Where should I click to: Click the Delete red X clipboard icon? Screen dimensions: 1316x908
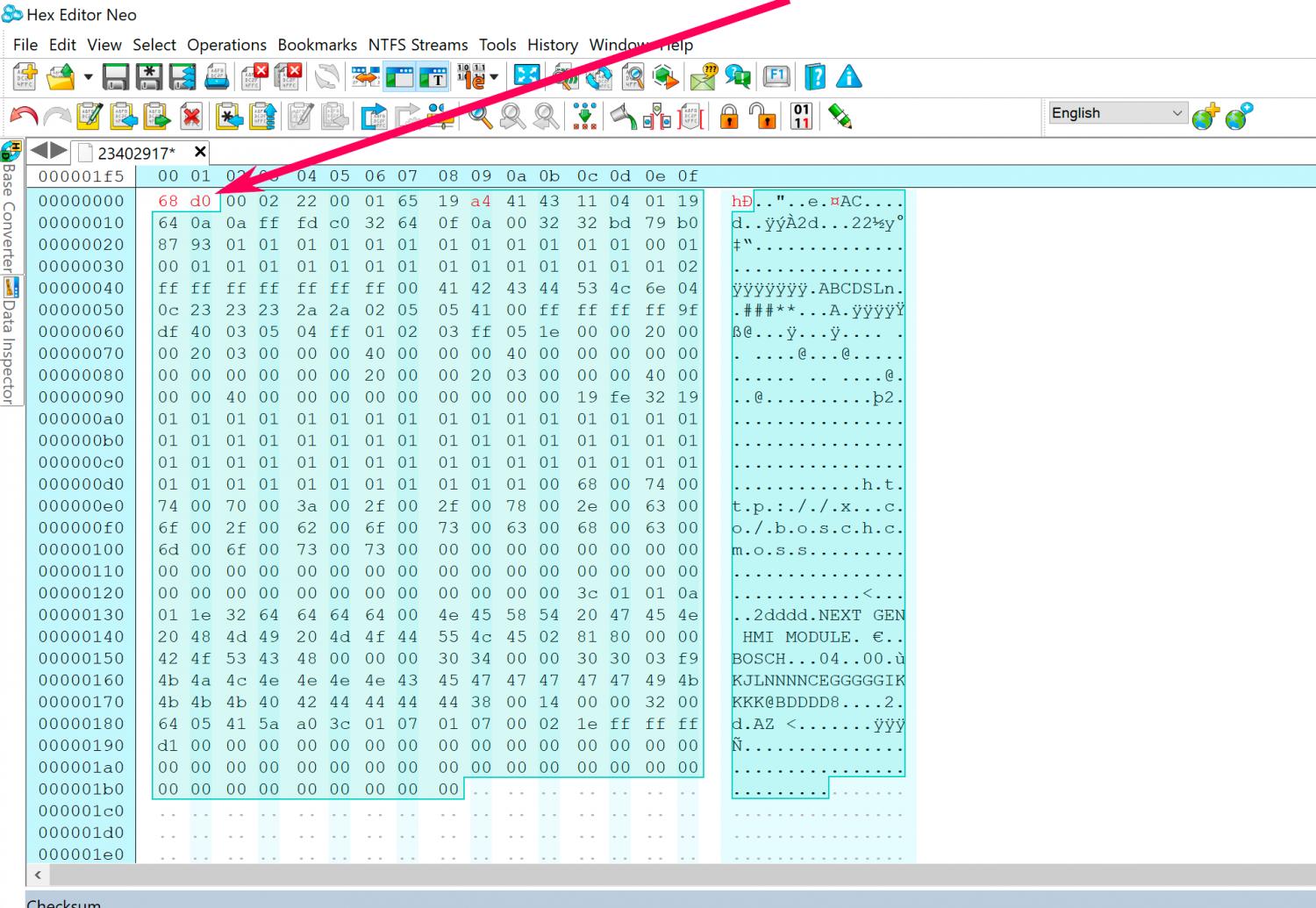(x=191, y=116)
